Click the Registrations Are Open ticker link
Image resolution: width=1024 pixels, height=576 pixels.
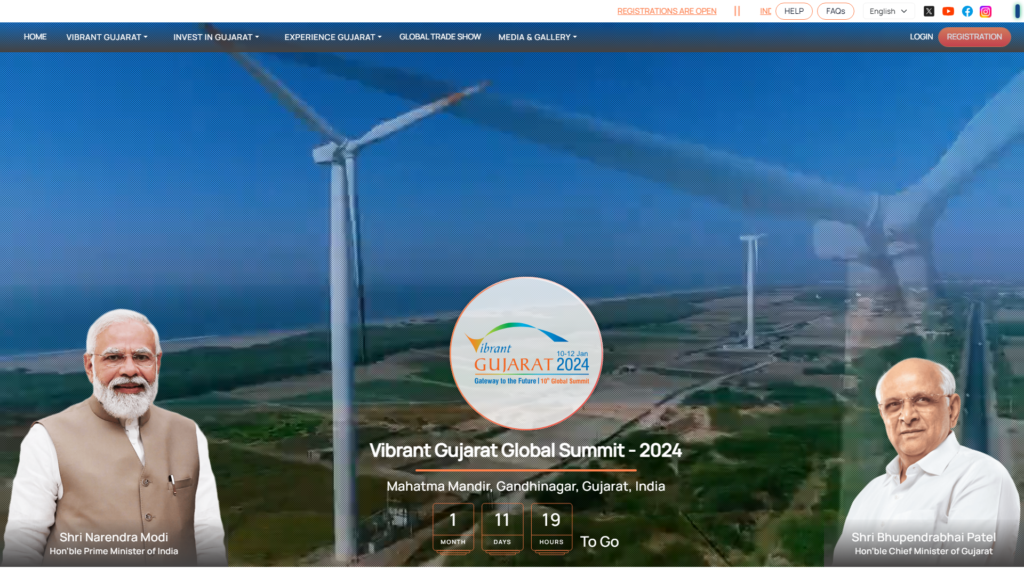pos(667,11)
